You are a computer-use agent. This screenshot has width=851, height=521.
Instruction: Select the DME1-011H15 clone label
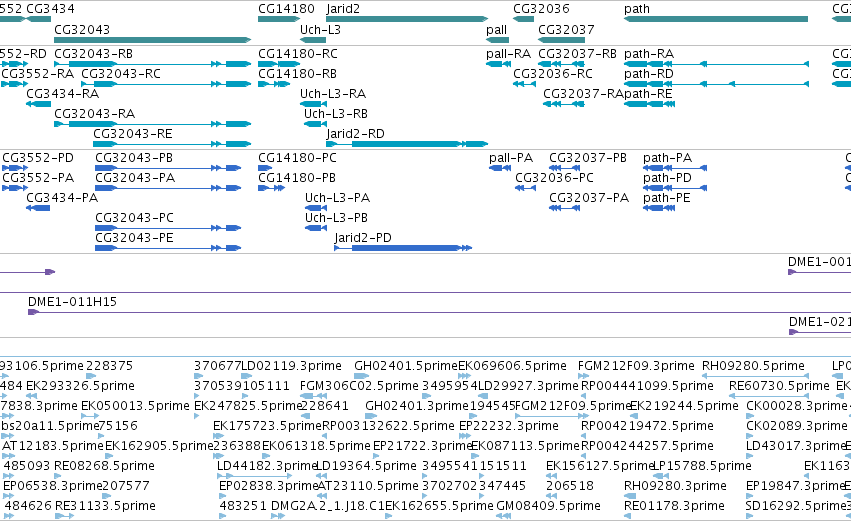[x=72, y=302]
